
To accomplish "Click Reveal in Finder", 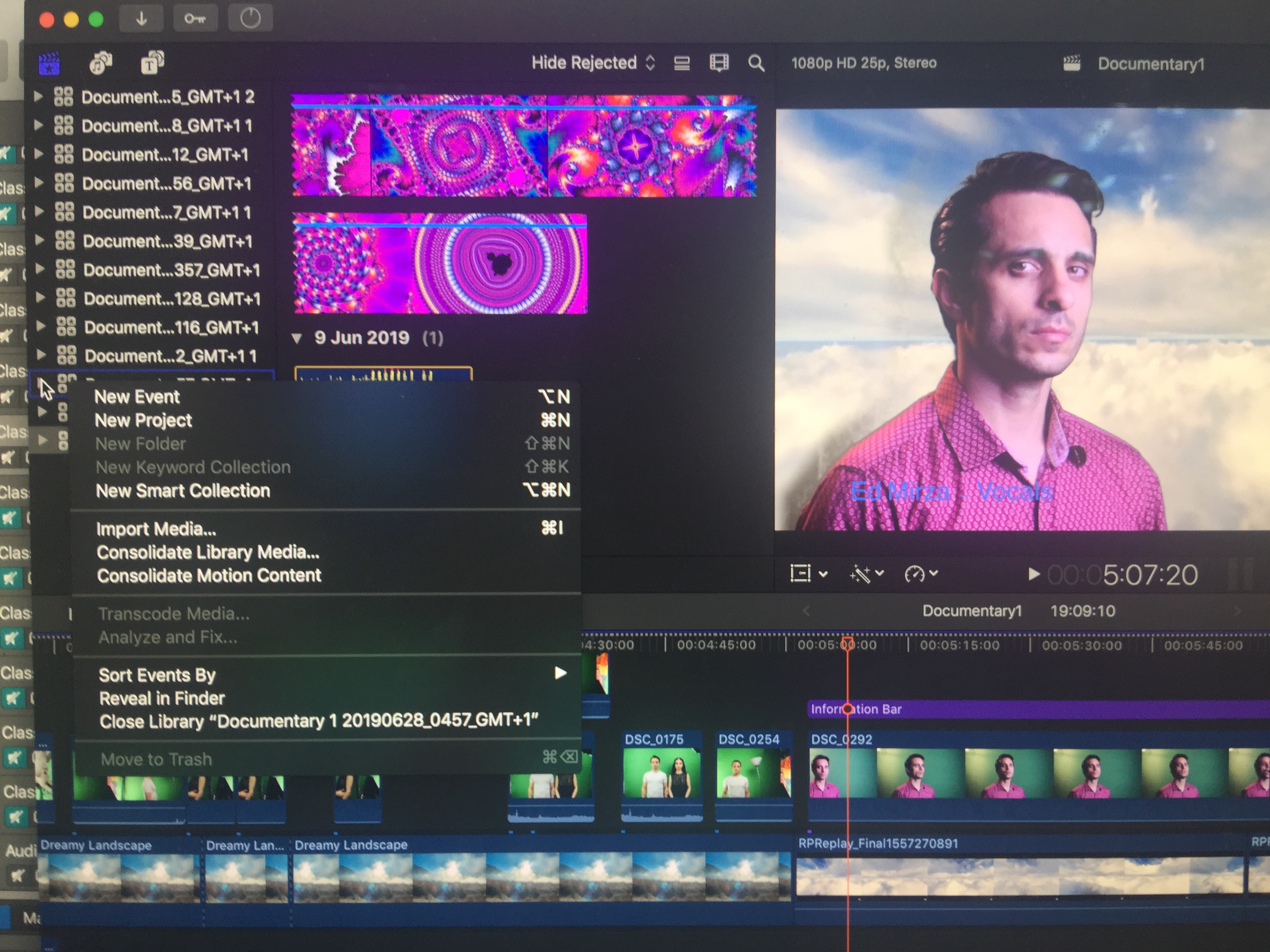I will [162, 698].
